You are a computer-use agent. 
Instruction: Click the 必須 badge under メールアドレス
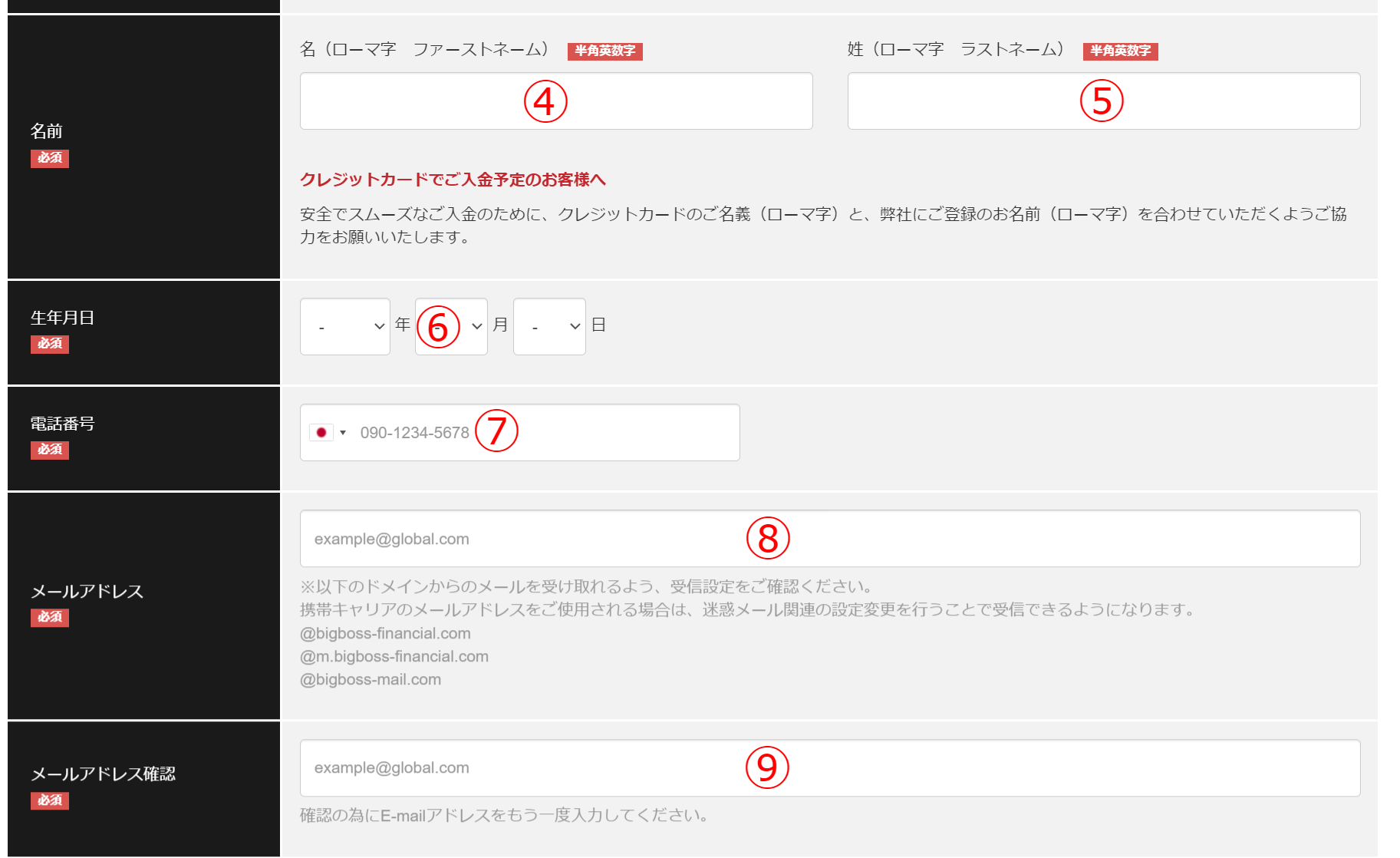[50, 618]
